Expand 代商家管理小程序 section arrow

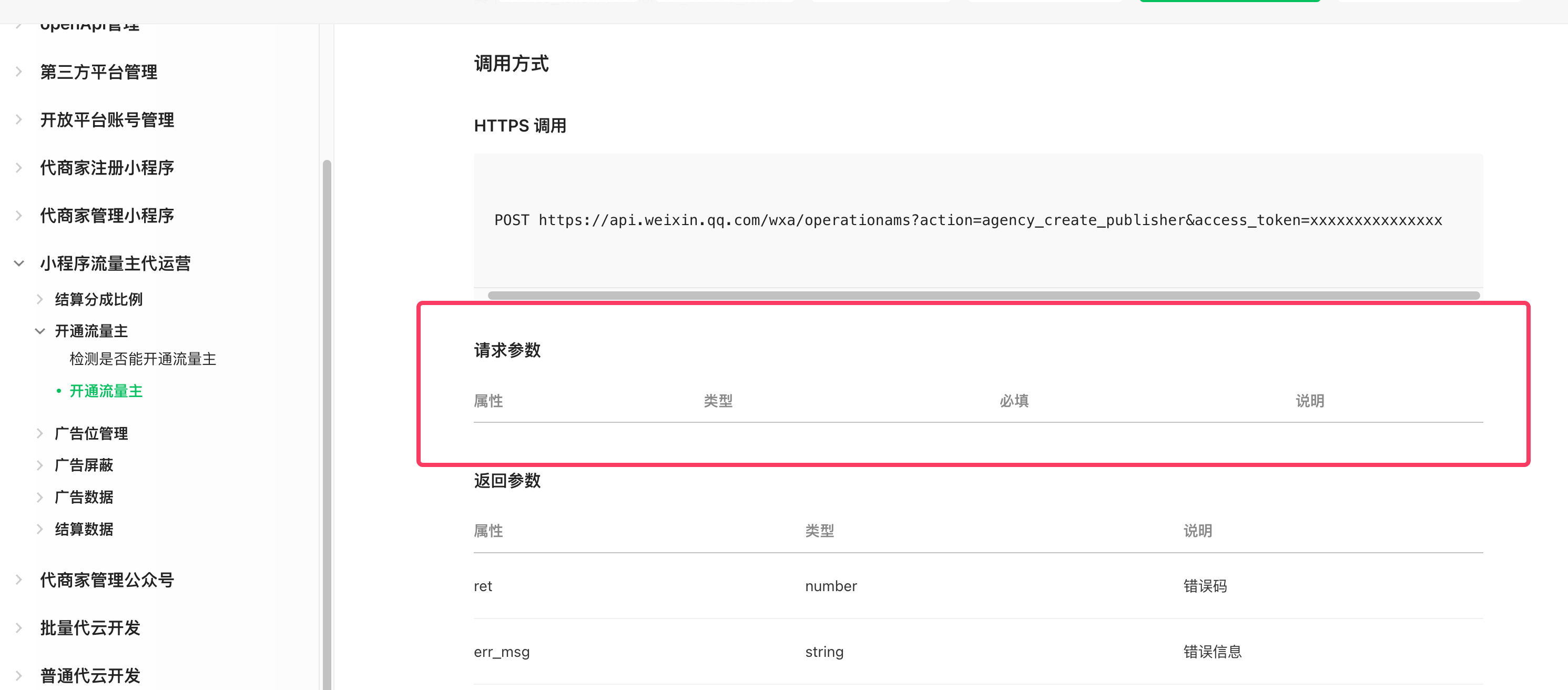(19, 216)
